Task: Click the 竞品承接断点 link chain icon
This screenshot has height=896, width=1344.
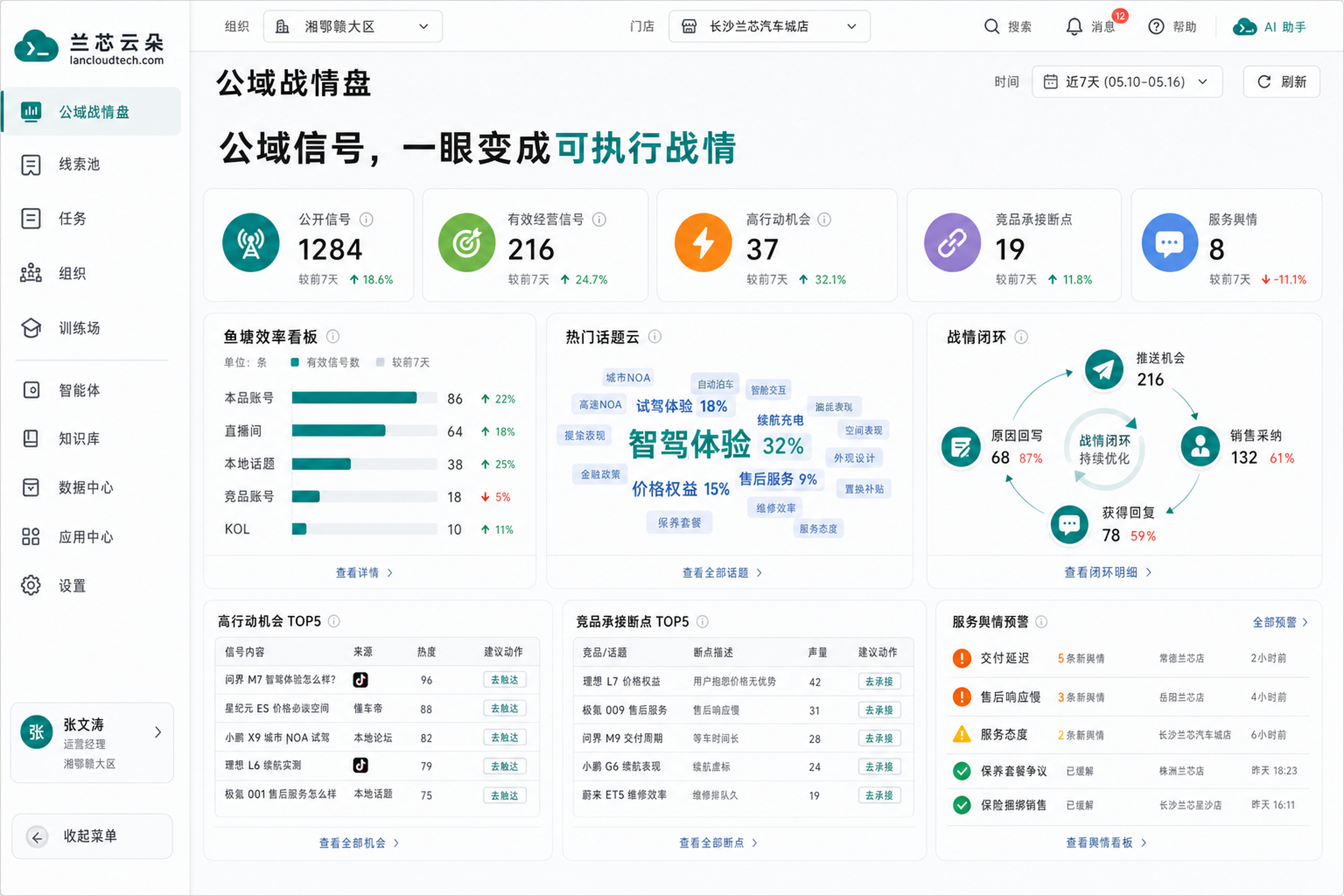Action: pos(952,243)
